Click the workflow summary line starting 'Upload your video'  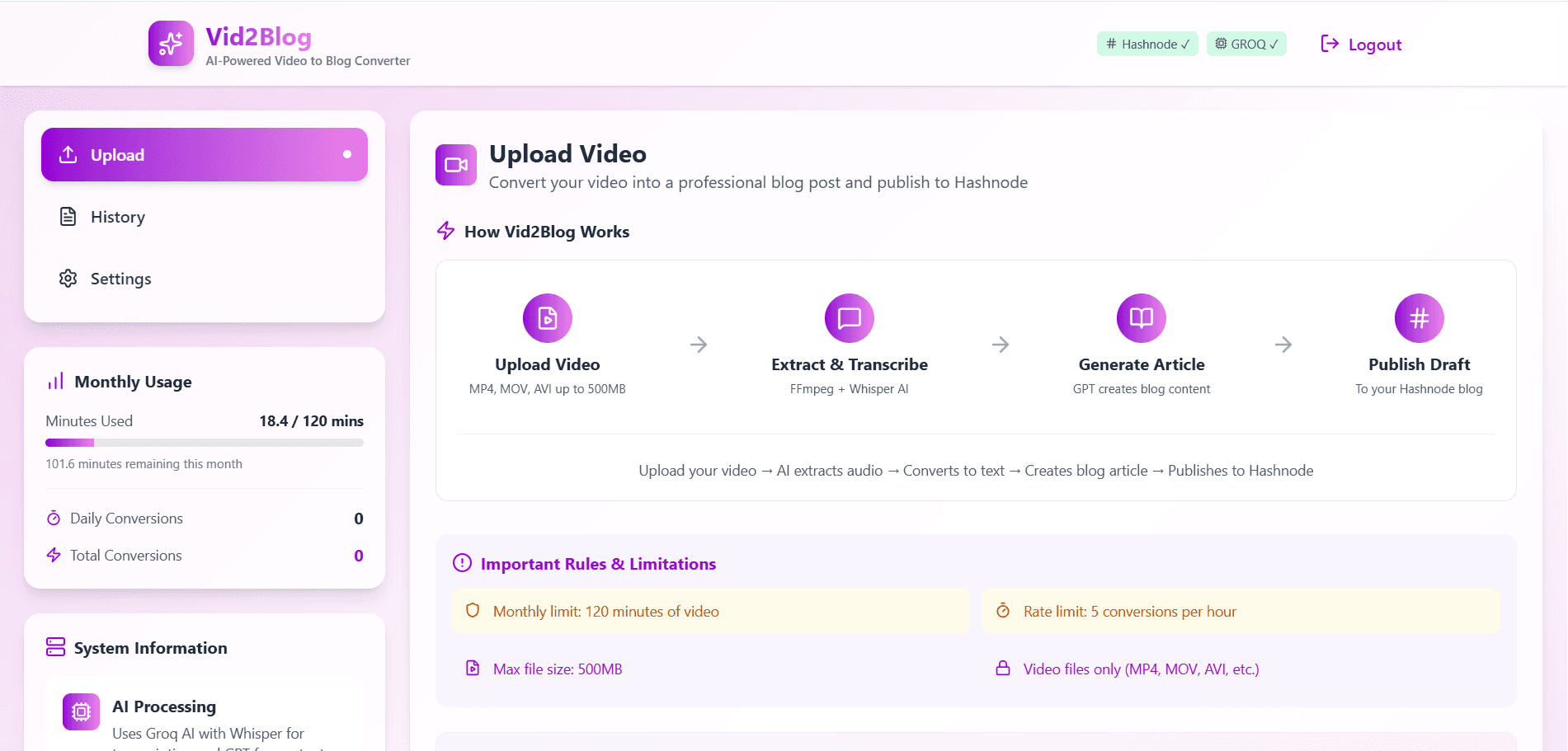[976, 471]
